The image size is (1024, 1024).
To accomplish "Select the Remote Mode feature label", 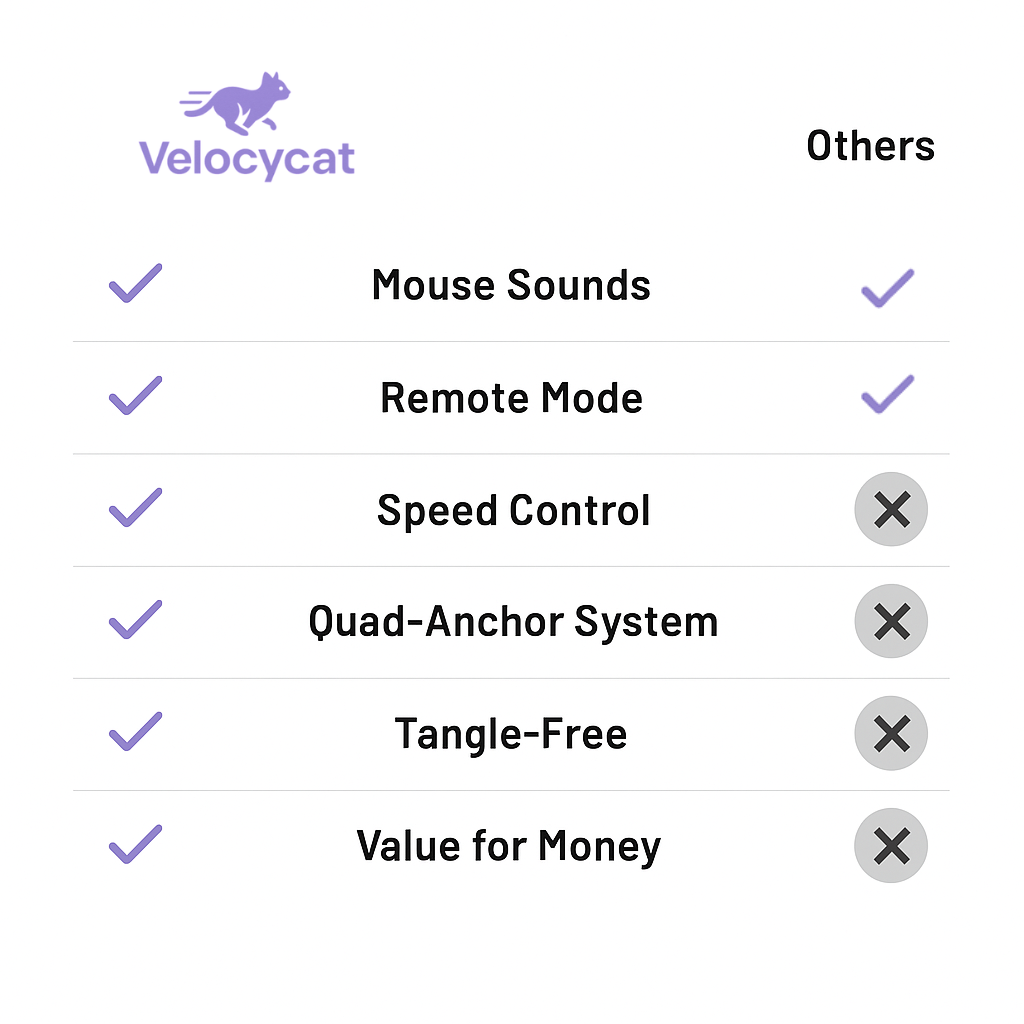I will click(x=511, y=398).
